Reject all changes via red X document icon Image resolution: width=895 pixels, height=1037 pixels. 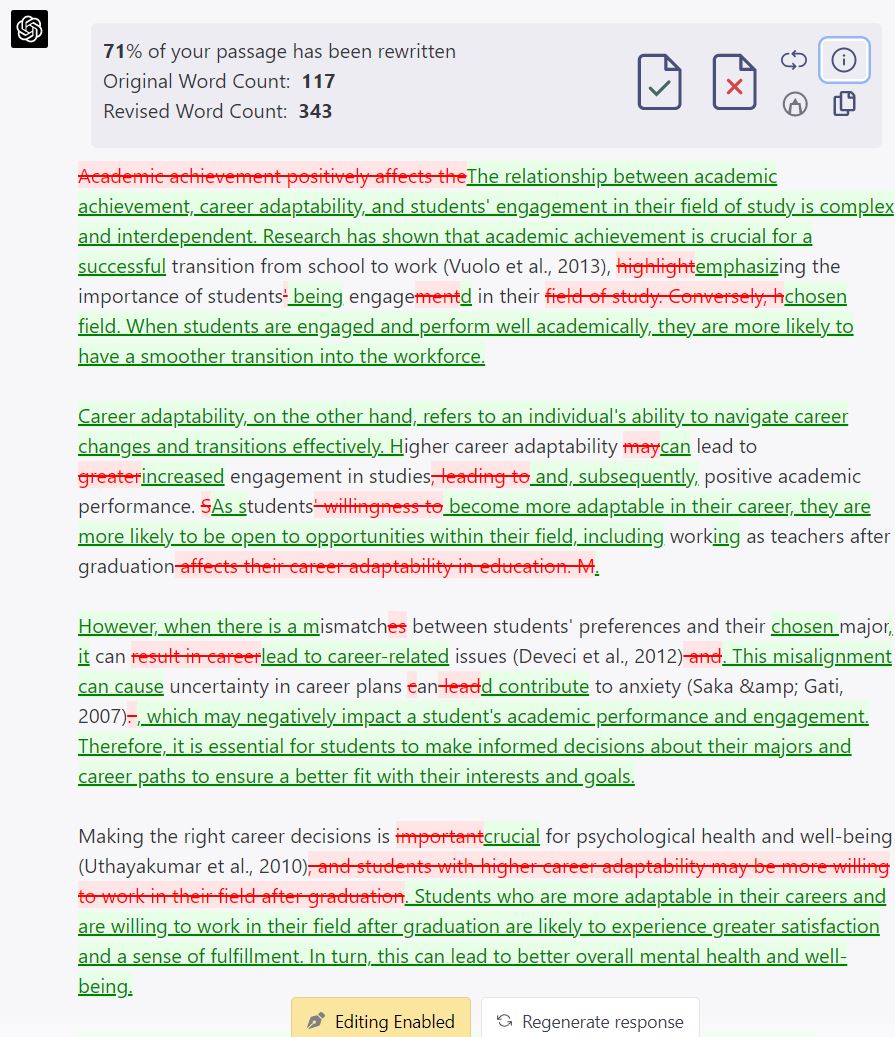pos(734,82)
